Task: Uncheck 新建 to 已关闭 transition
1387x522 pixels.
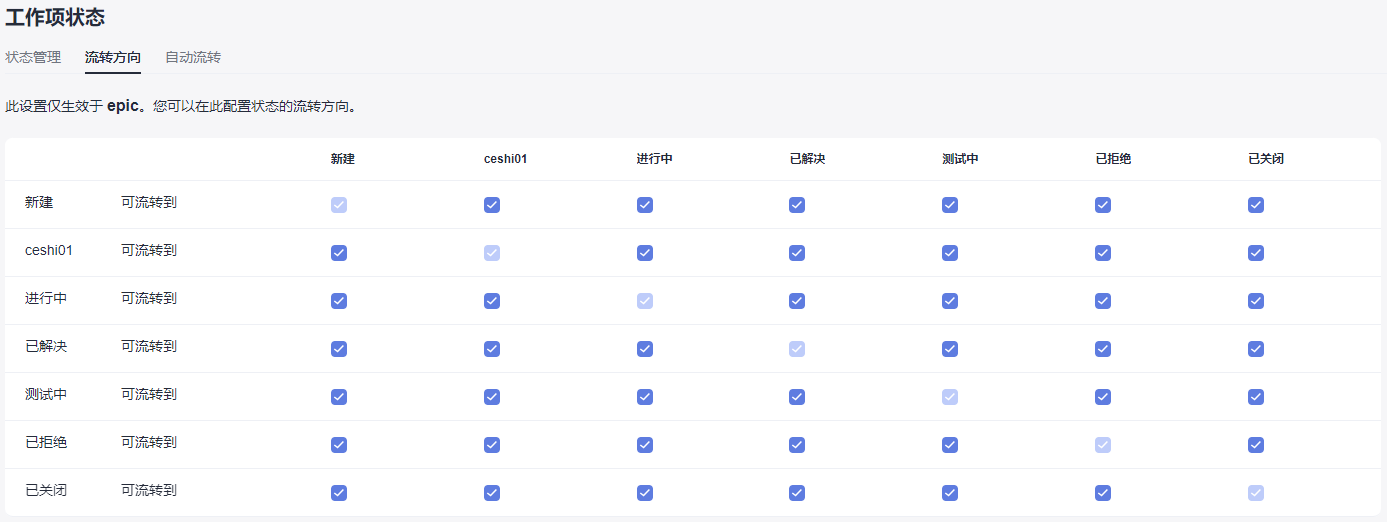Action: click(x=1256, y=205)
